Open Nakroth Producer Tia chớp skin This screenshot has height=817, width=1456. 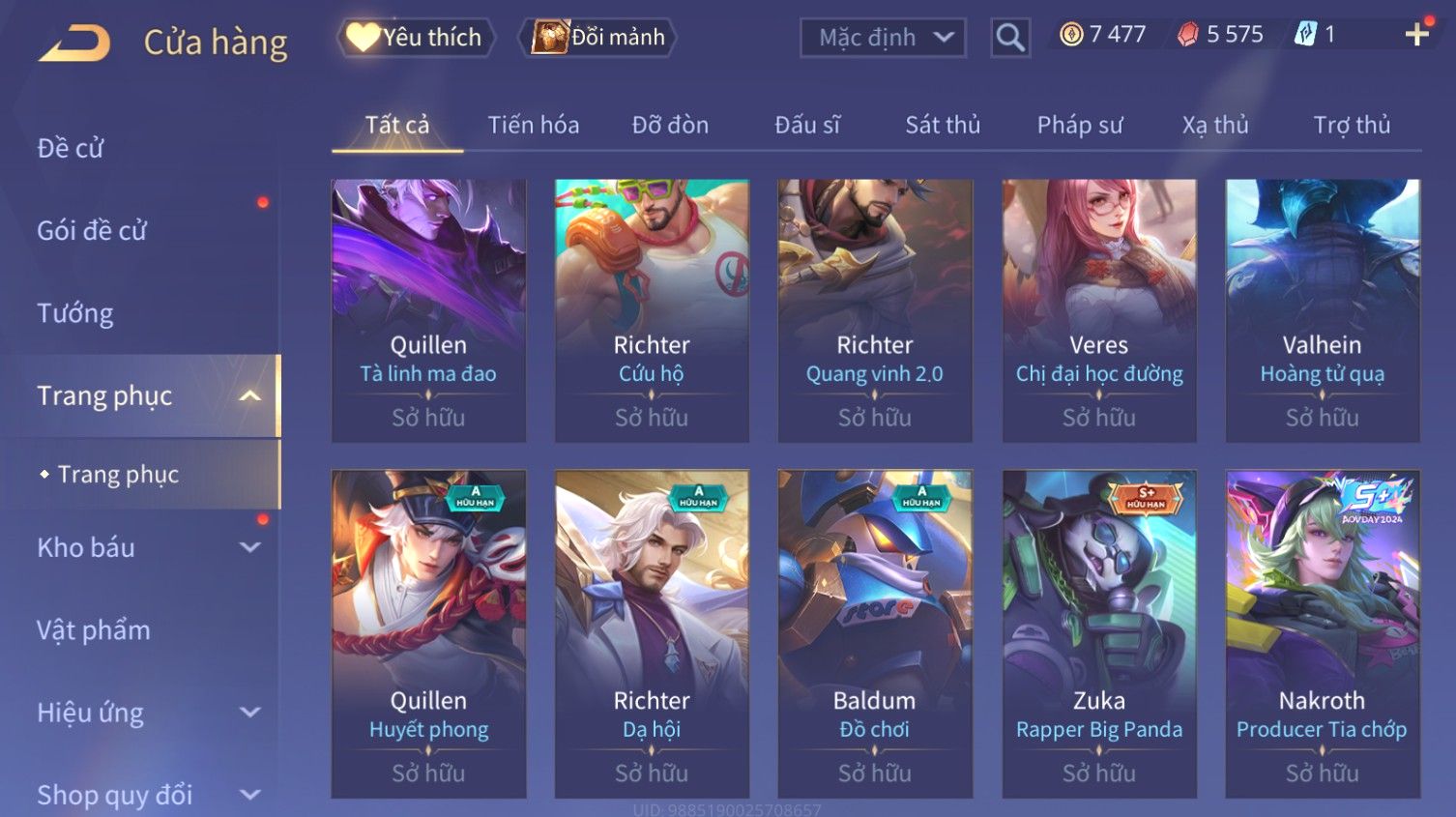pyautogui.click(x=1323, y=634)
